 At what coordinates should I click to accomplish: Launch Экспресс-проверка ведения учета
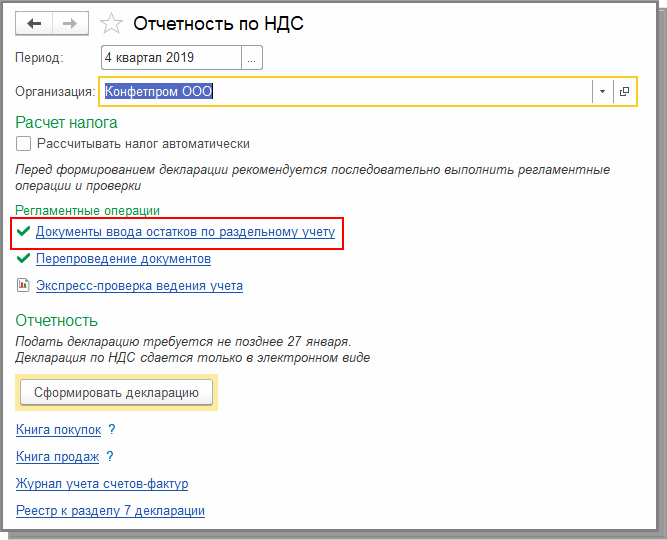click(x=139, y=286)
